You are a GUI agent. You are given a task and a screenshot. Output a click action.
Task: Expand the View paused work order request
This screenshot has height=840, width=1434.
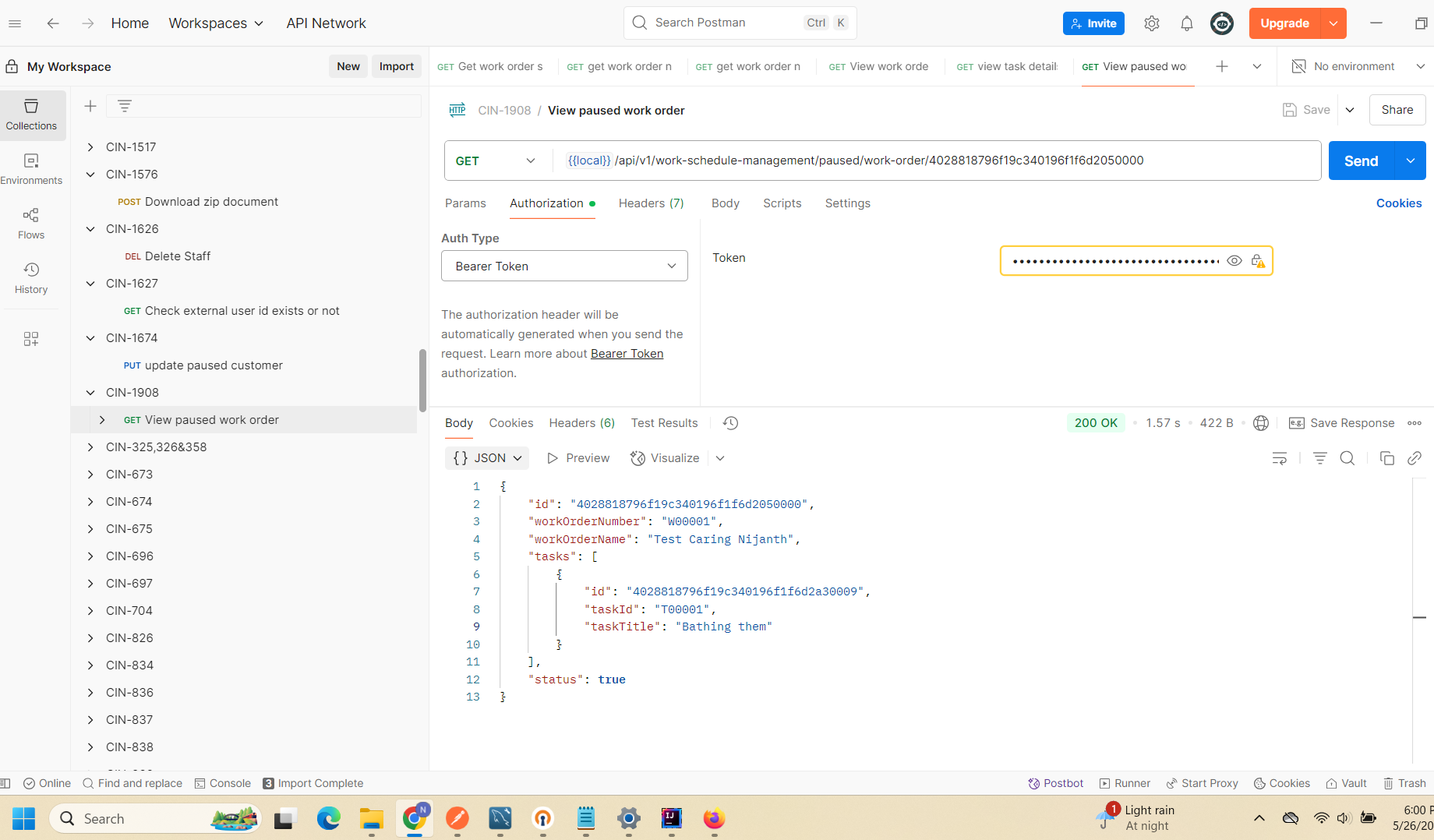point(102,420)
